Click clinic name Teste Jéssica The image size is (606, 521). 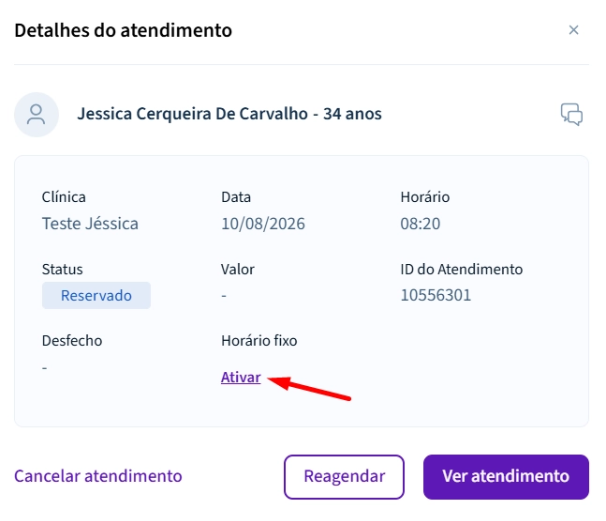pyautogui.click(x=90, y=223)
